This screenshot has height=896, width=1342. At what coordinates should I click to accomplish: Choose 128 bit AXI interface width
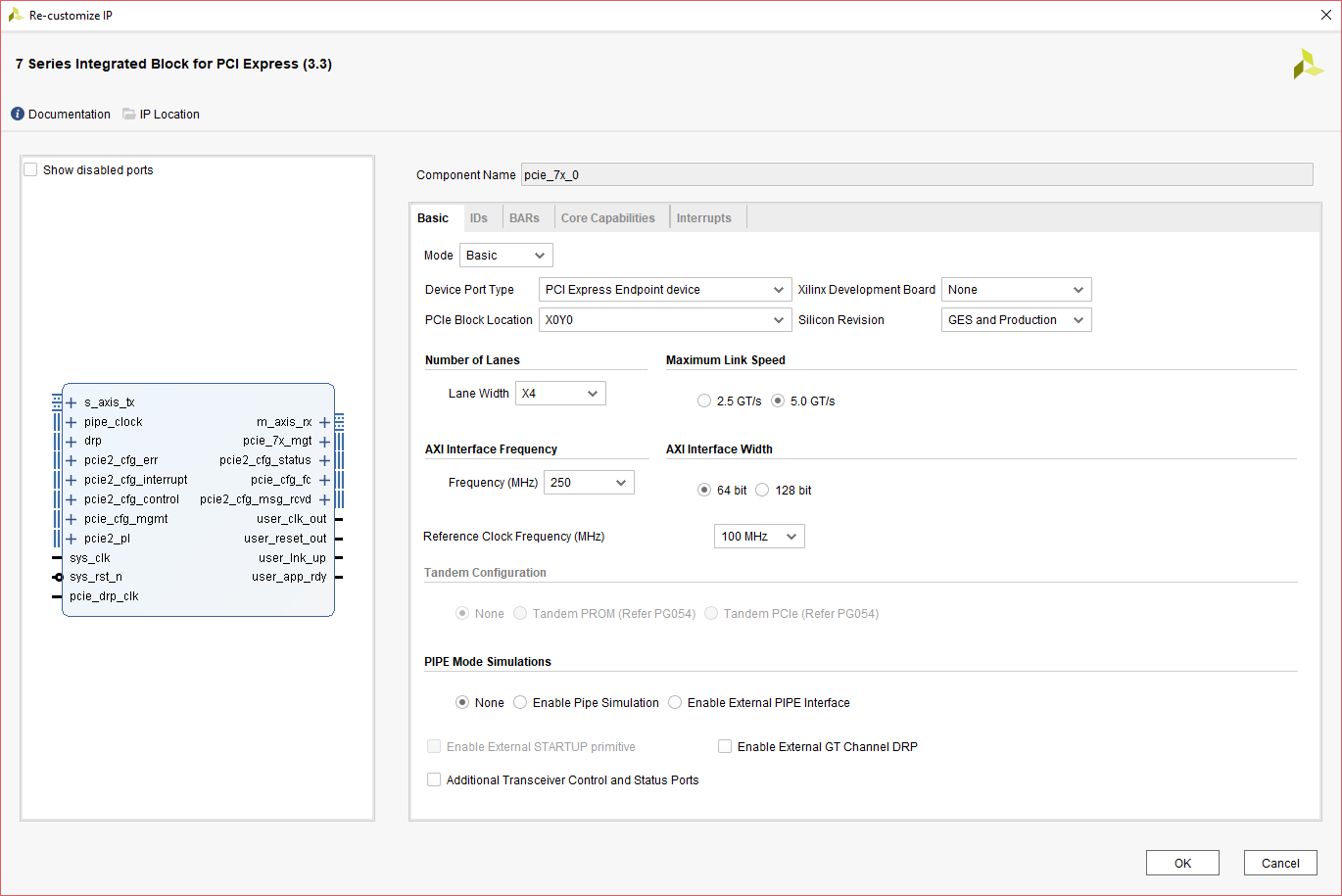point(762,491)
